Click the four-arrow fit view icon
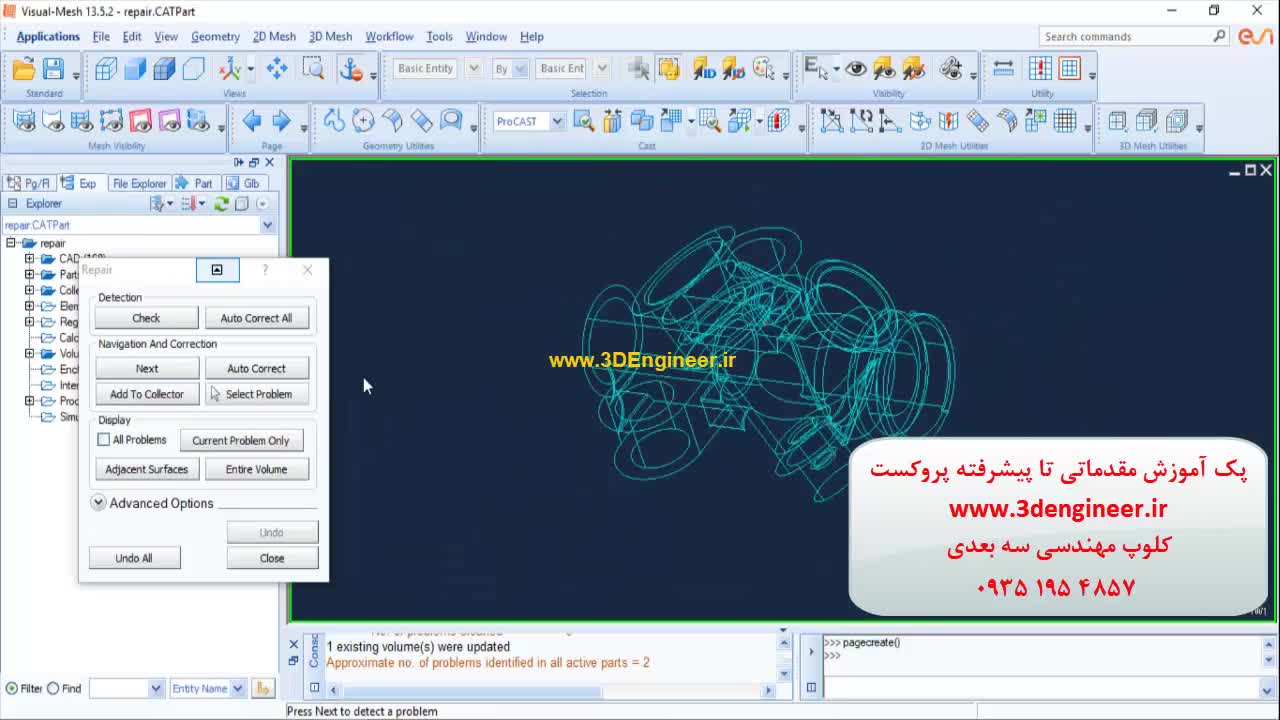 (277, 69)
